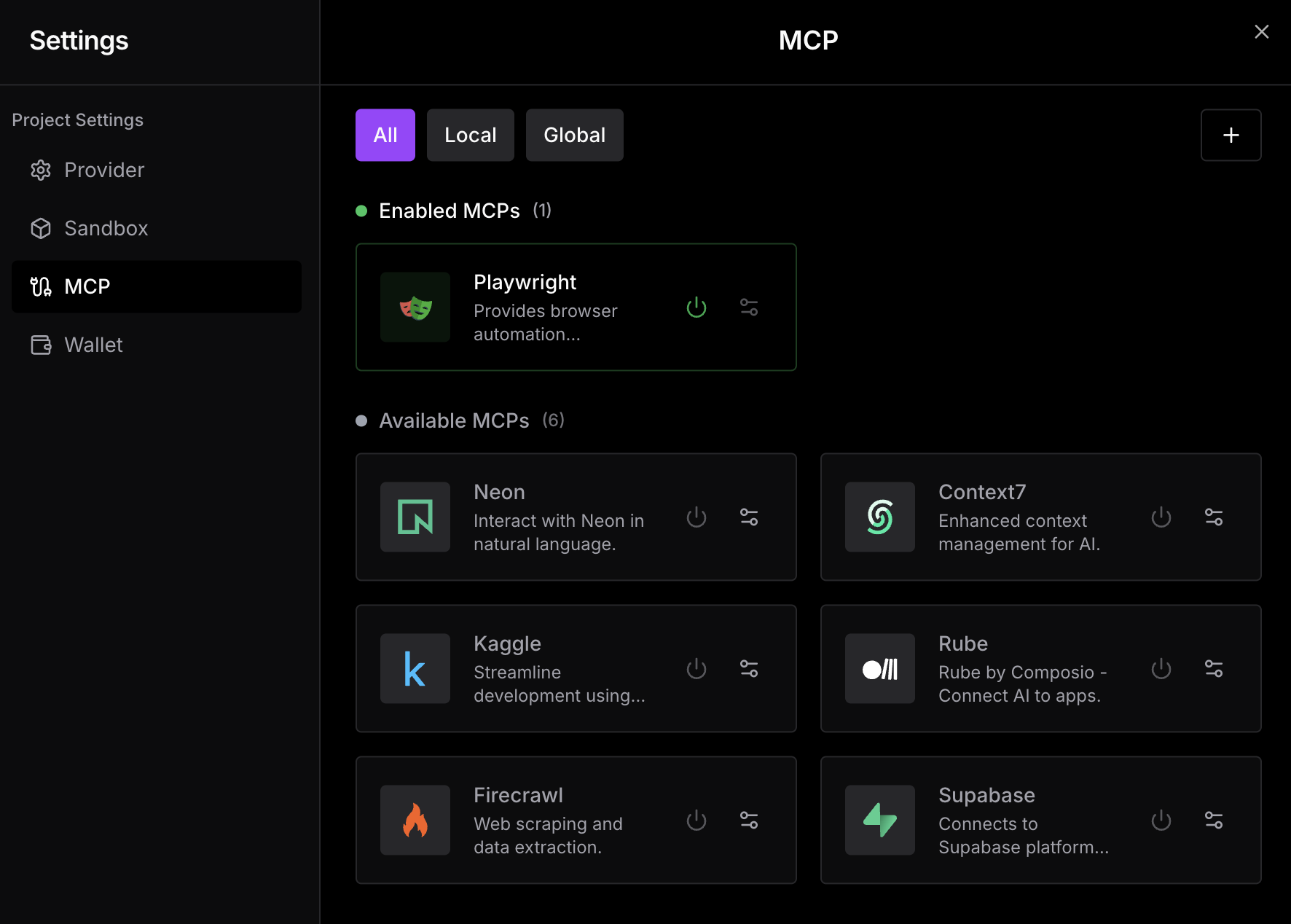Select the Global filter tab
The image size is (1291, 924).
[x=574, y=136]
